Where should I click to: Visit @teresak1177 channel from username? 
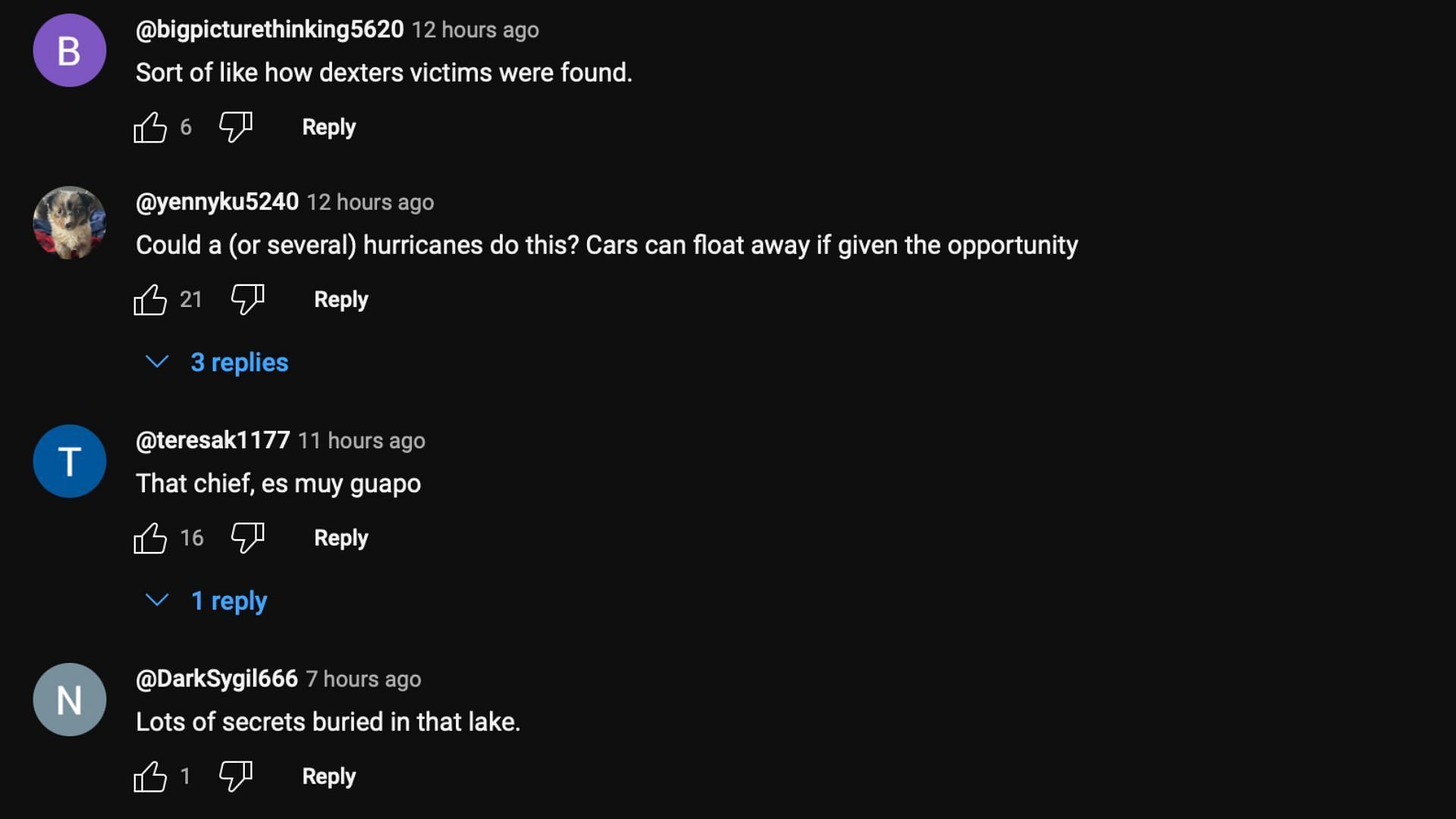212,441
